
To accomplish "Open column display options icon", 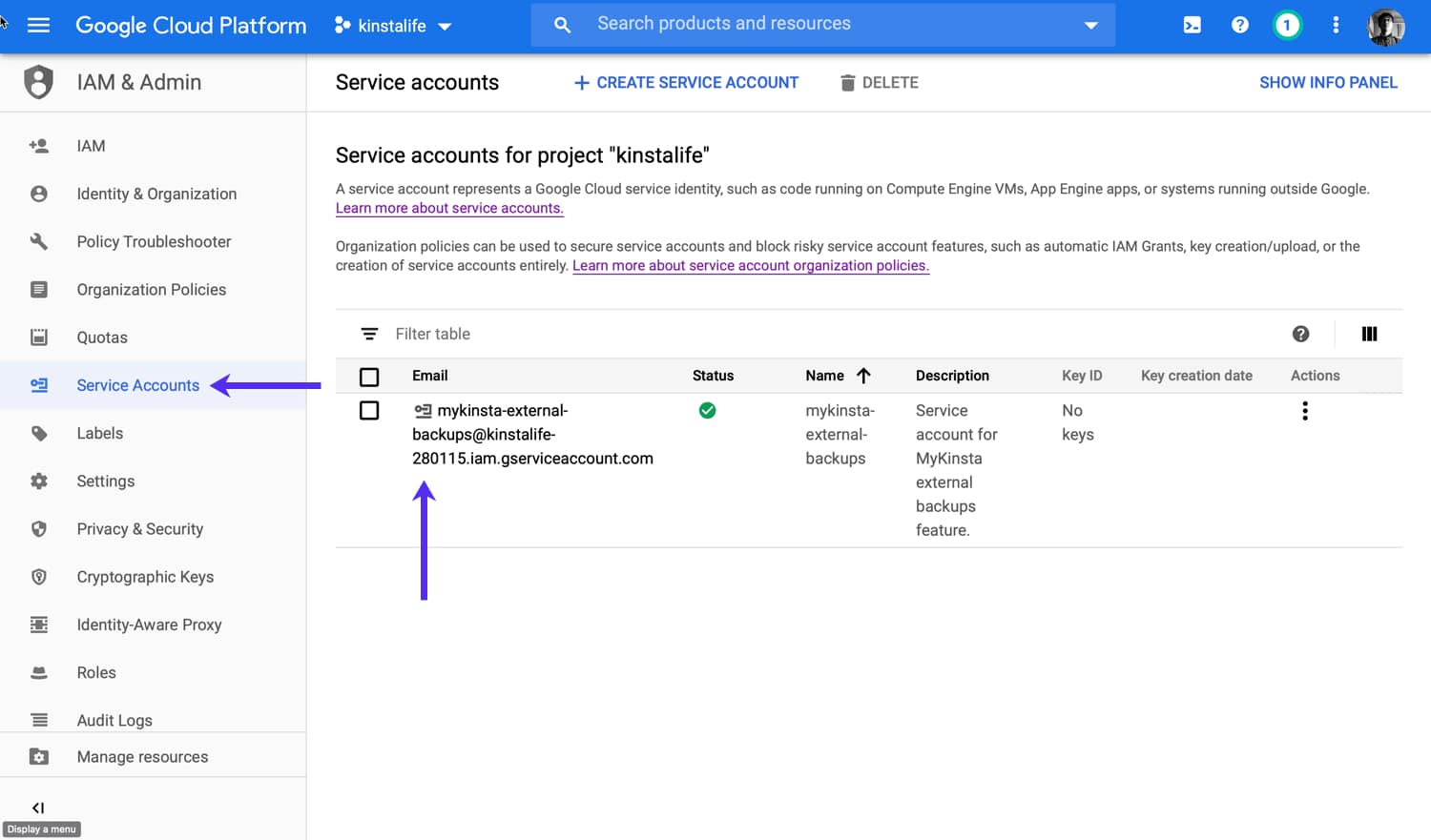I will [x=1369, y=334].
